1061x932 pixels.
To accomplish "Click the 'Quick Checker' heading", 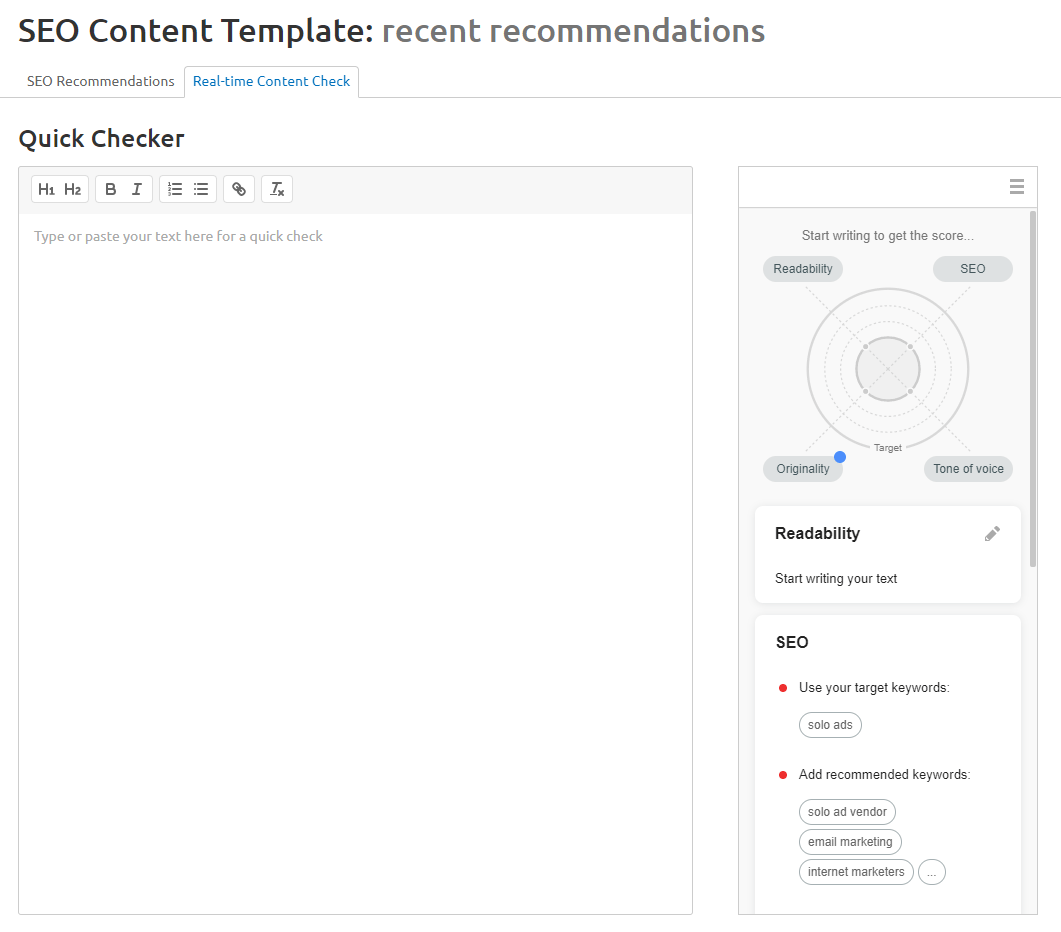I will (101, 139).
